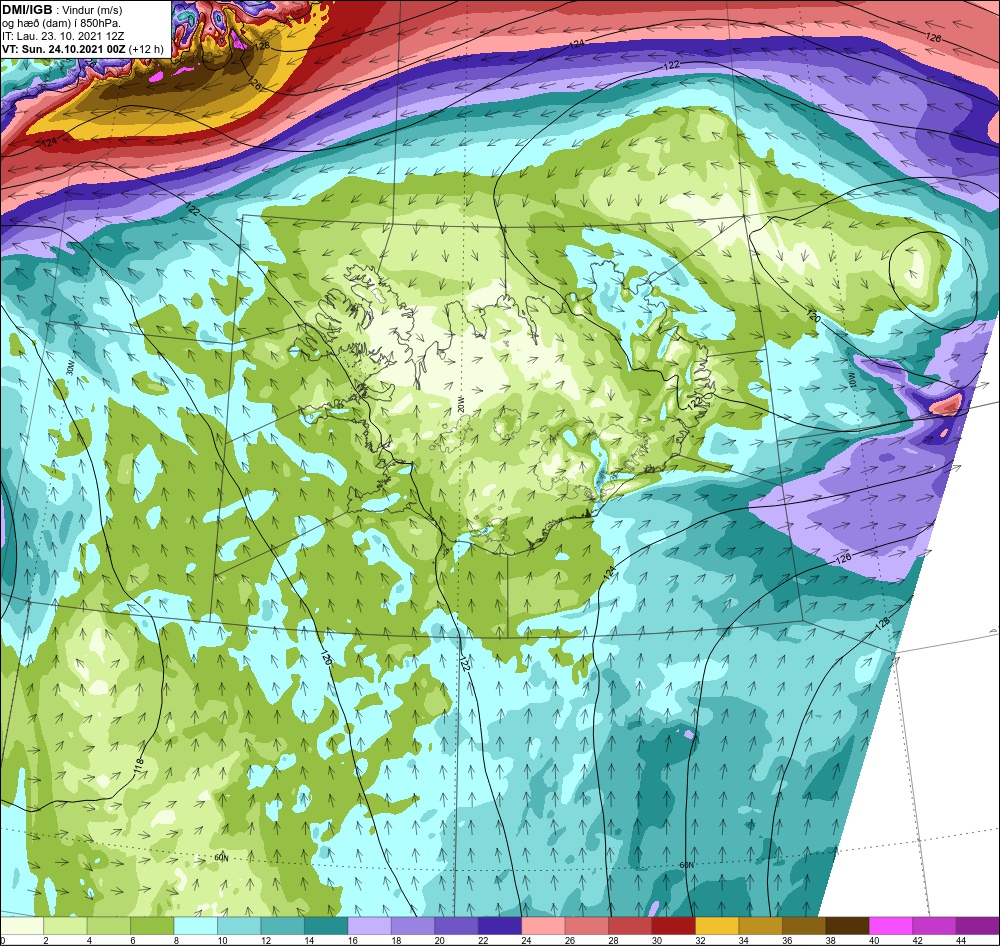The image size is (1000, 946).
Task: Click the '10W' meridian label
Action: tap(852, 380)
